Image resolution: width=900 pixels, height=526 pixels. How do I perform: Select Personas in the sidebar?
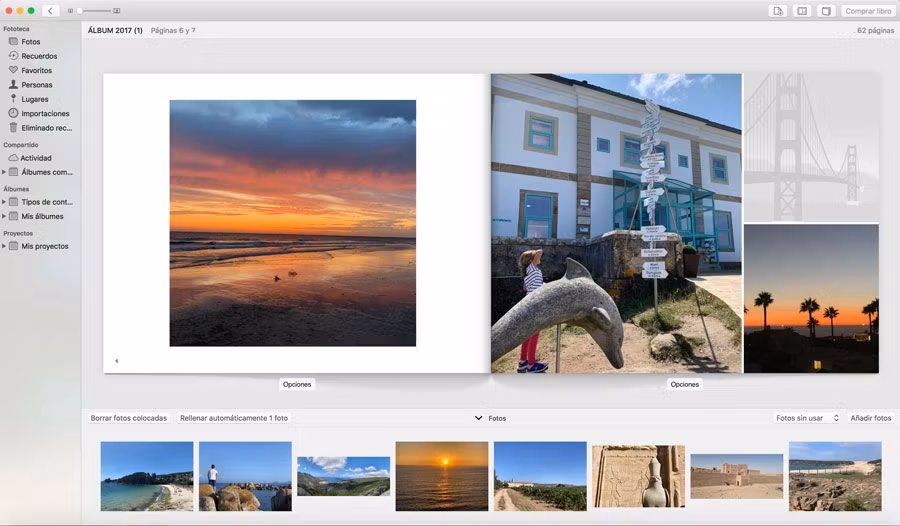(36, 85)
